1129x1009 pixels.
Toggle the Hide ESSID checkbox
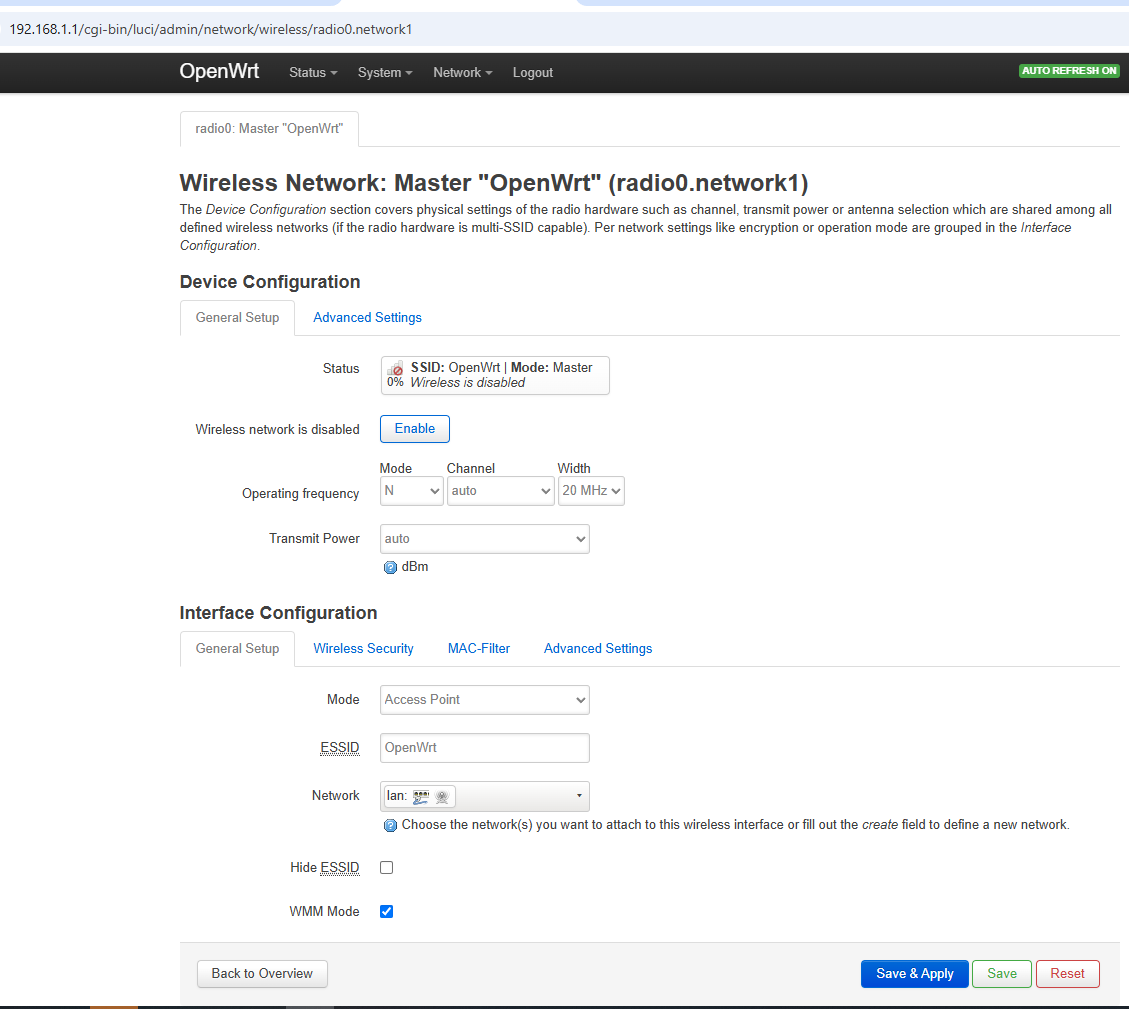click(387, 868)
